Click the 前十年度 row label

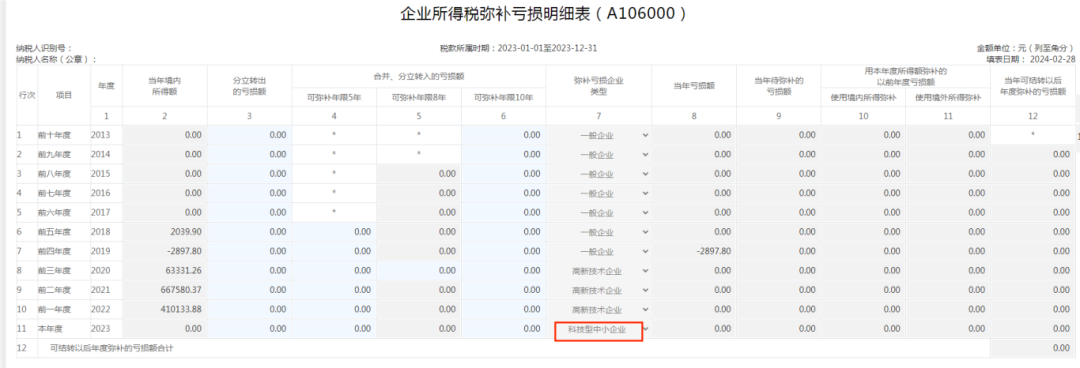coord(54,135)
